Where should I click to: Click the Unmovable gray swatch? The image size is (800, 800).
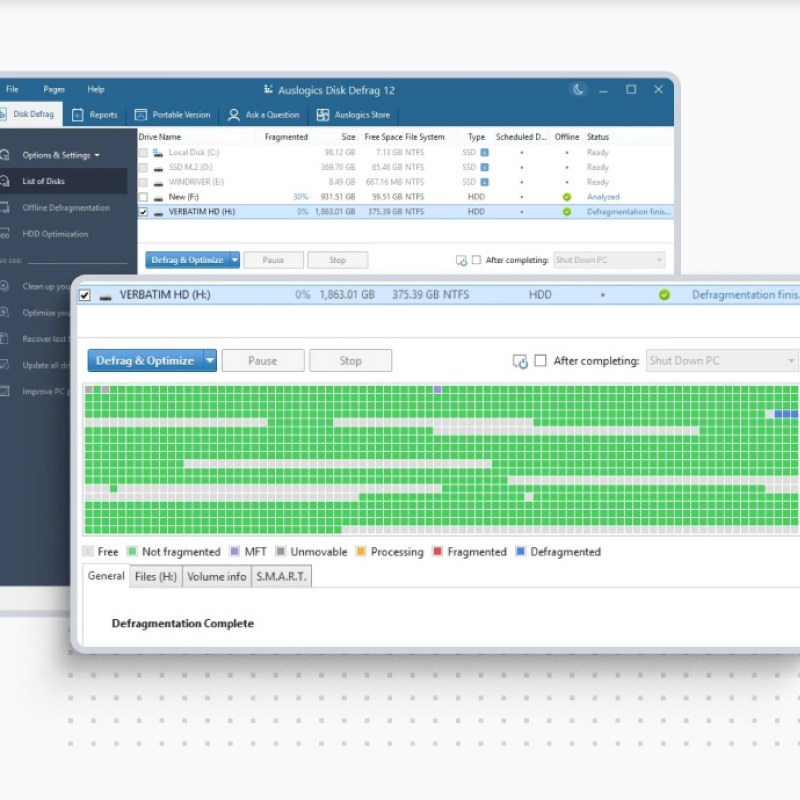click(x=281, y=552)
